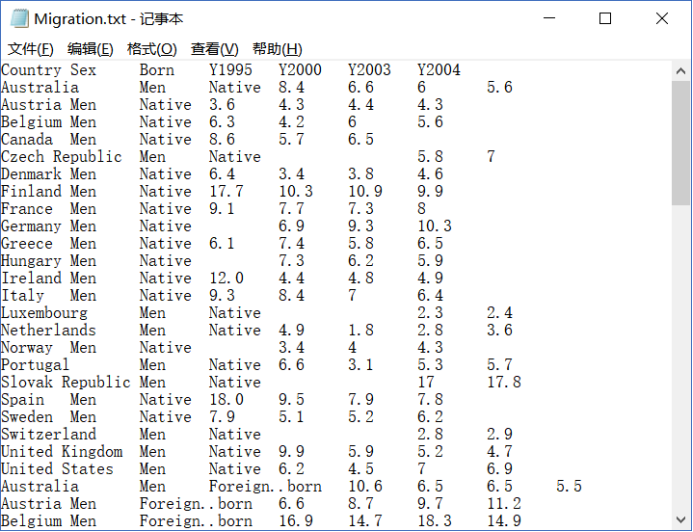Click the value 2.9 in Switzerland row
Viewport: 693px width, 532px height.
[x=499, y=434]
